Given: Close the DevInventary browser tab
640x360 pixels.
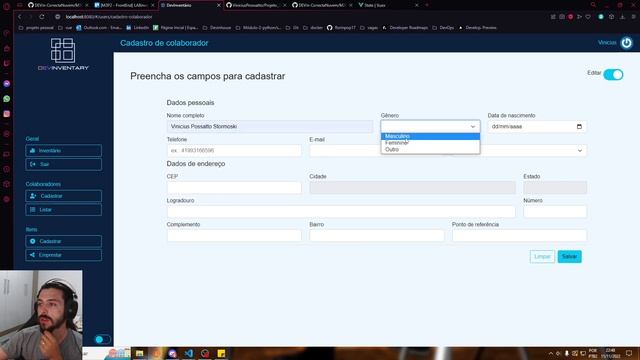Looking at the screenshot, I should click(218, 5).
